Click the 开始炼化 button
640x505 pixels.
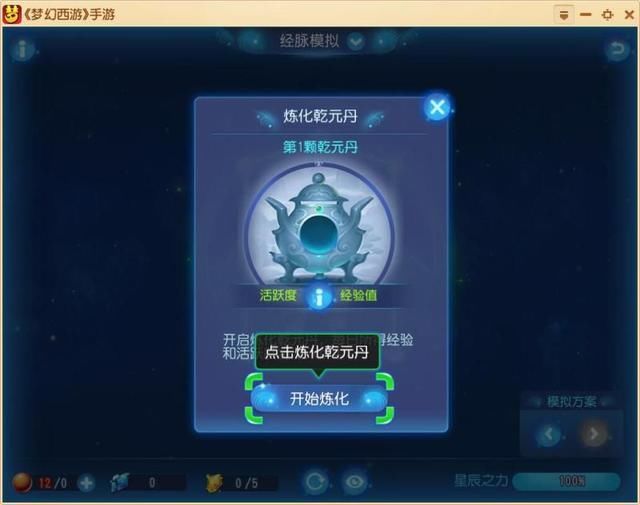tap(319, 398)
